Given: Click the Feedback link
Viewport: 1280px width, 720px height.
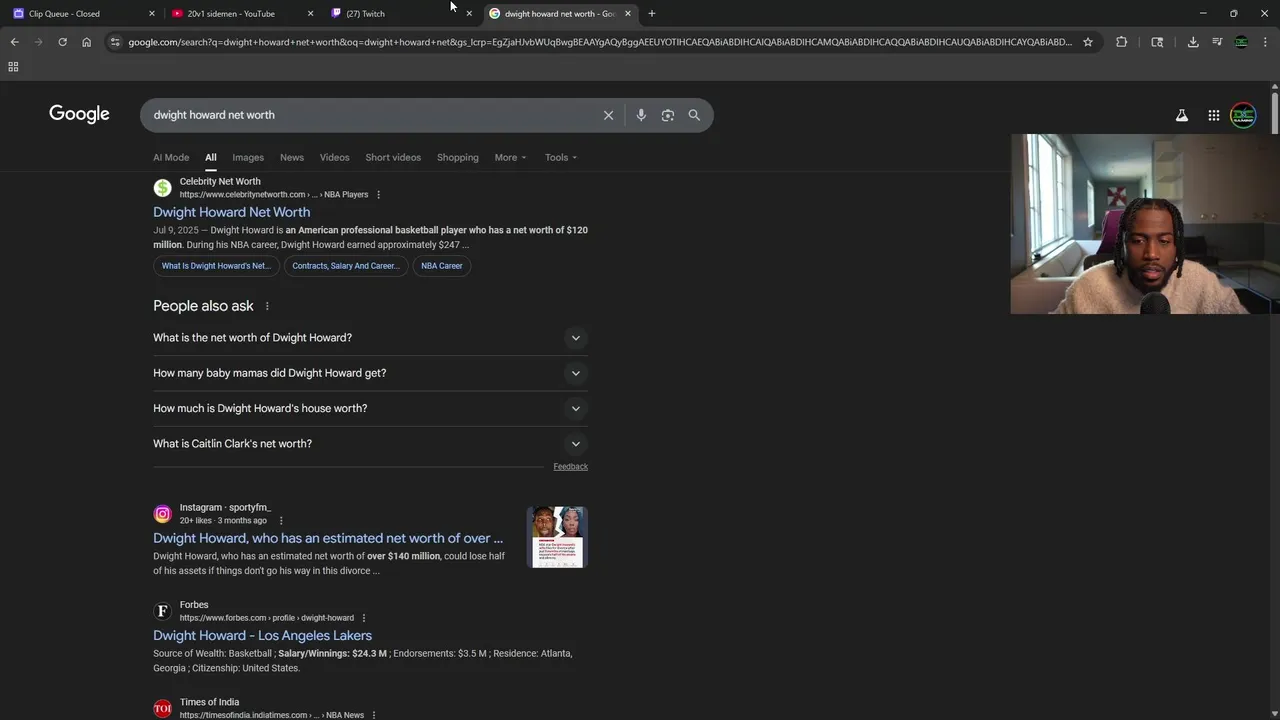Looking at the screenshot, I should pyautogui.click(x=570, y=467).
